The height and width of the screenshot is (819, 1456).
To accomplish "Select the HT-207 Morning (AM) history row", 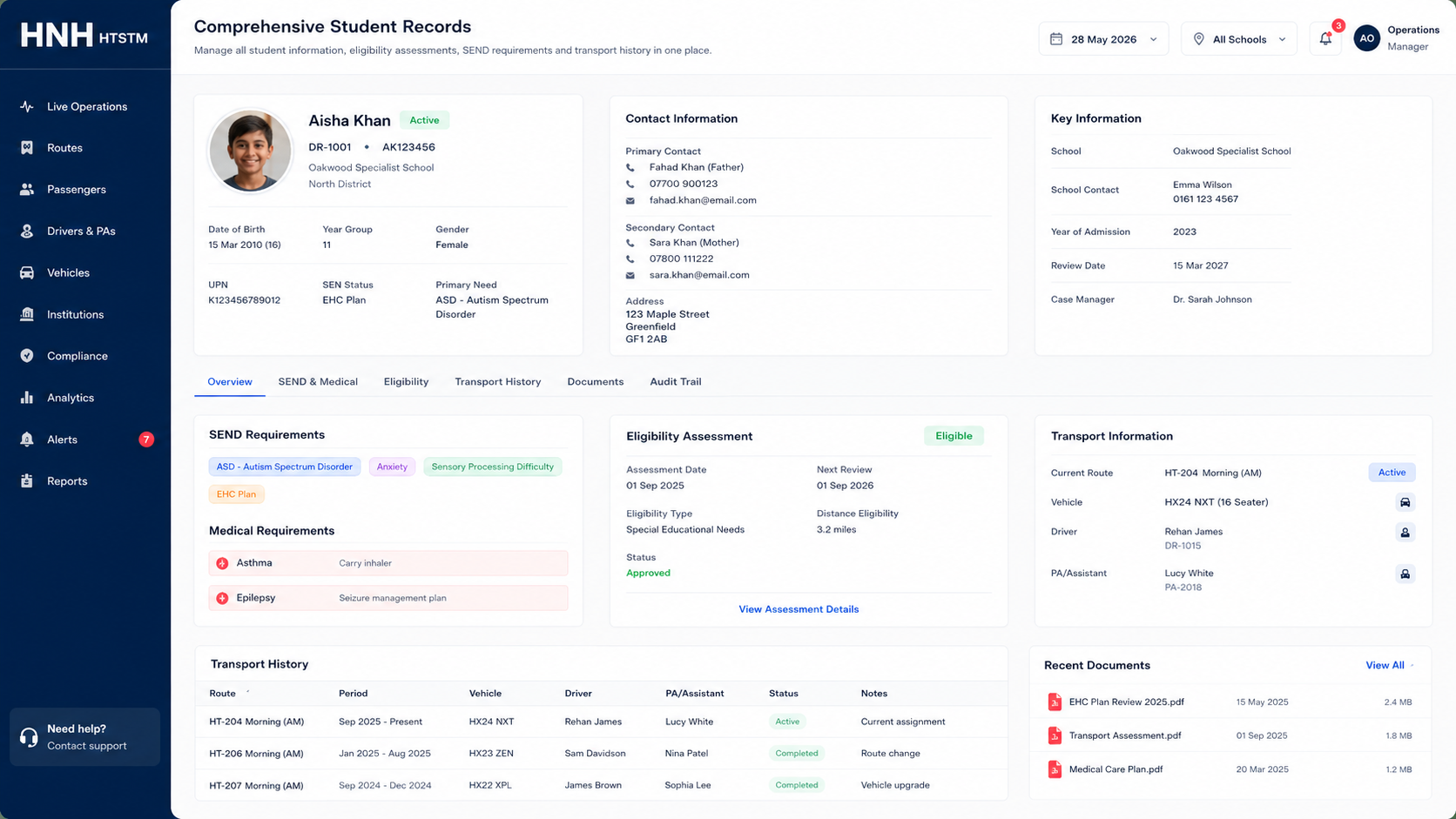I will [x=601, y=785].
